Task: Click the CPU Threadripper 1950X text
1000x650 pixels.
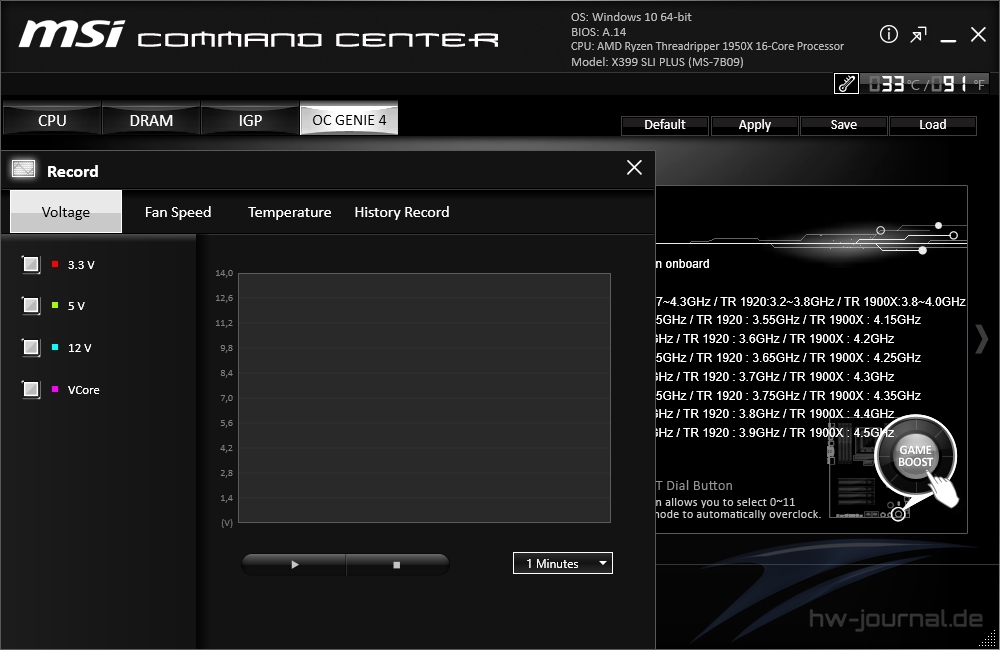Action: pos(707,47)
